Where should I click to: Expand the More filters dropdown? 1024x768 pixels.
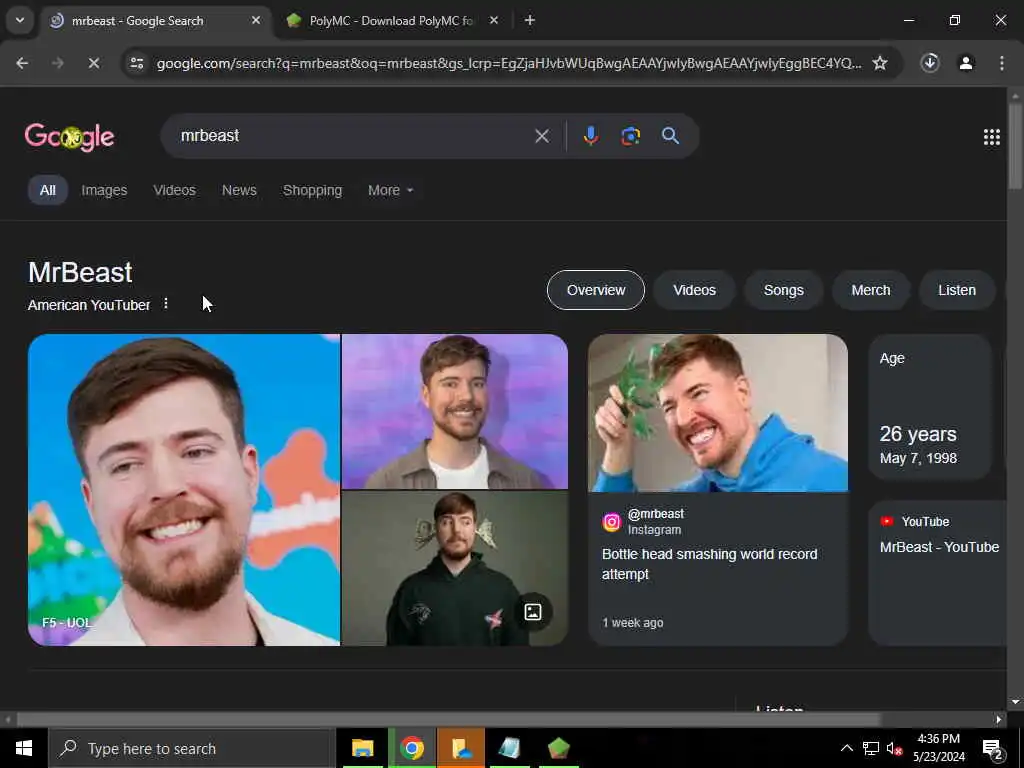tap(391, 190)
